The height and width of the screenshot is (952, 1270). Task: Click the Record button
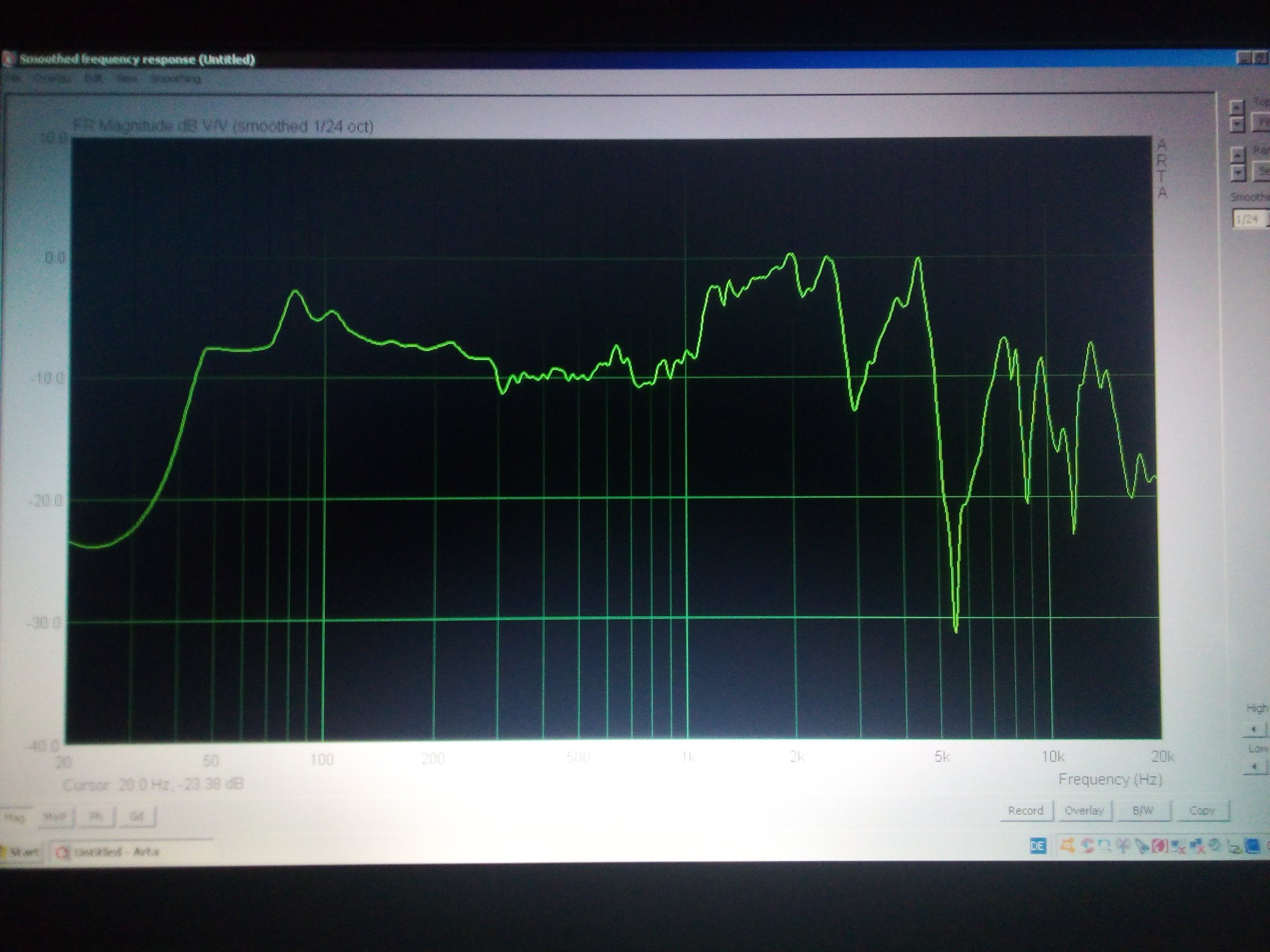point(1026,811)
